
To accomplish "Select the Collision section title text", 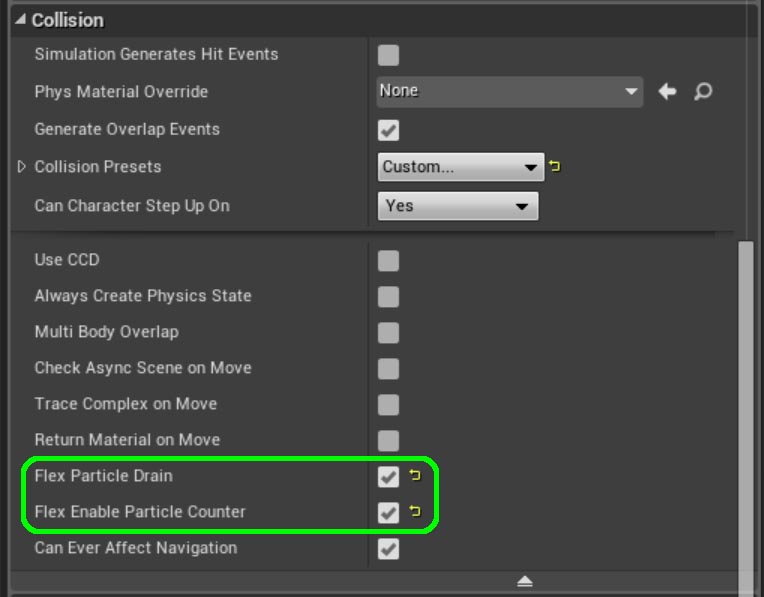I will (x=68, y=20).
